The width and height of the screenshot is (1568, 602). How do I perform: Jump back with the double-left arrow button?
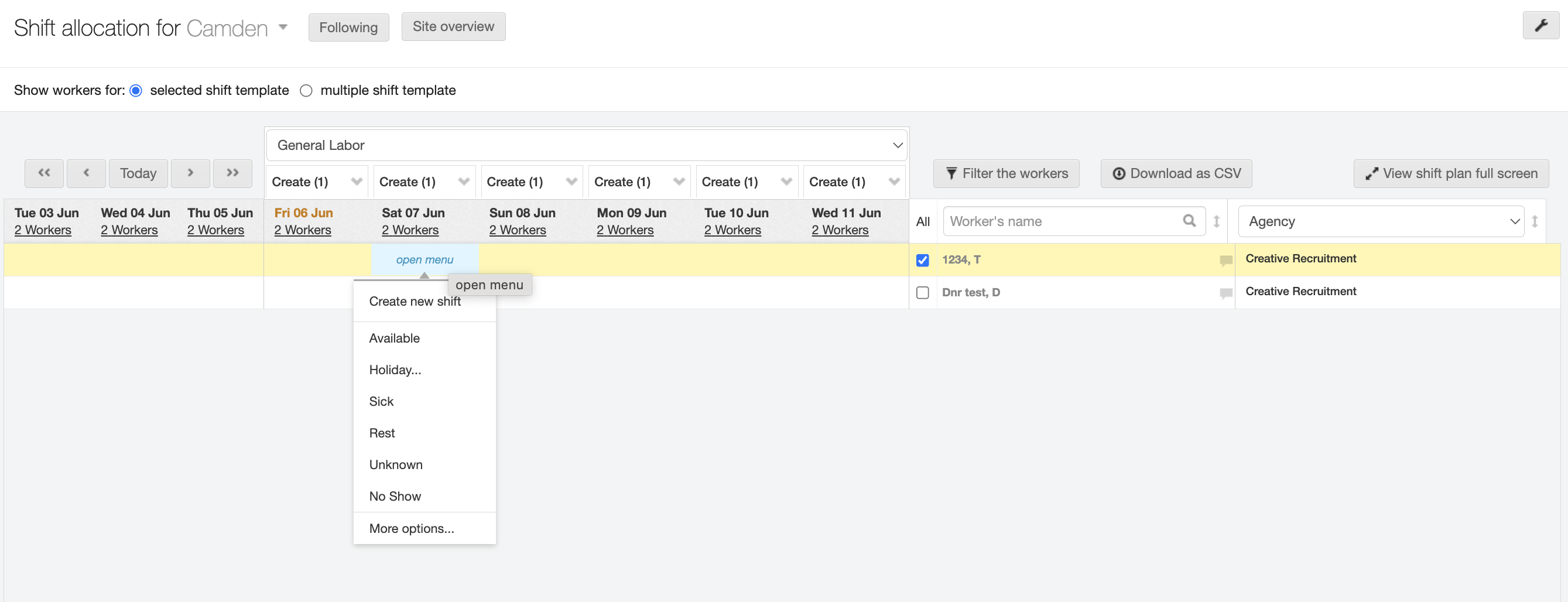(44, 173)
